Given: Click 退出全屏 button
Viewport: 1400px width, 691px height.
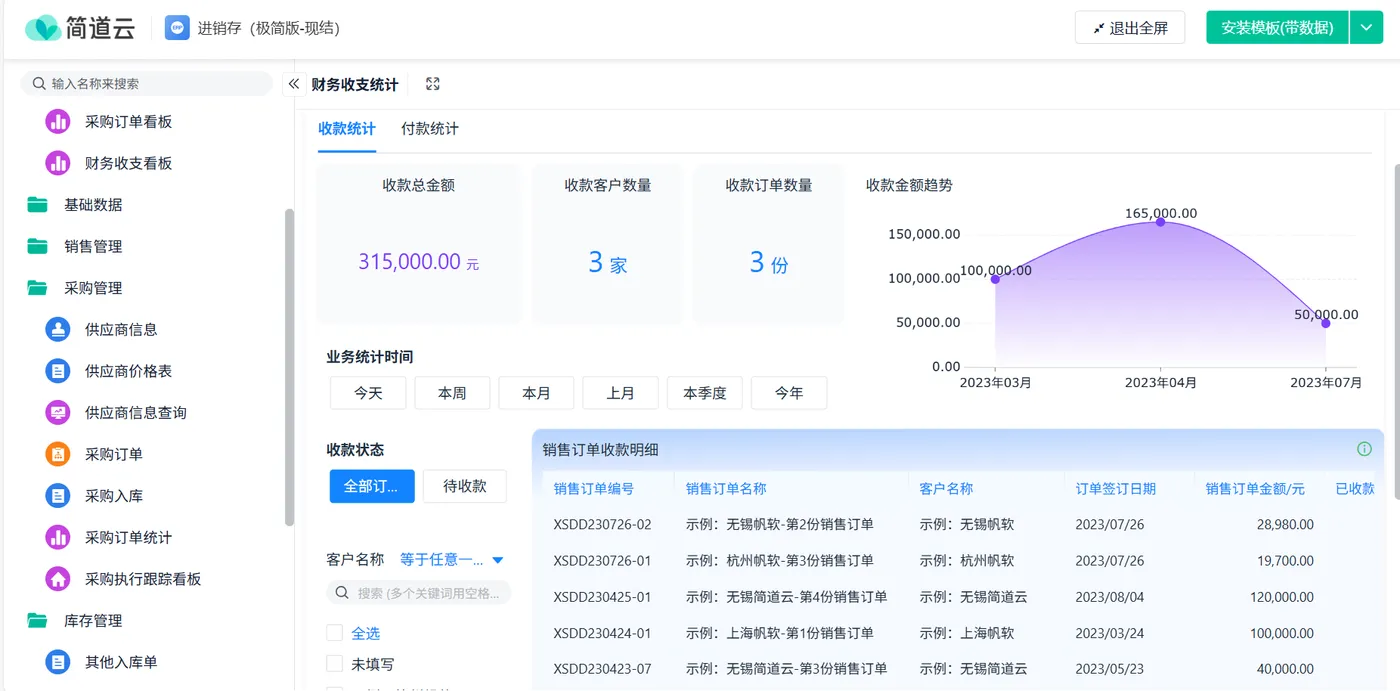Looking at the screenshot, I should pyautogui.click(x=1130, y=28).
